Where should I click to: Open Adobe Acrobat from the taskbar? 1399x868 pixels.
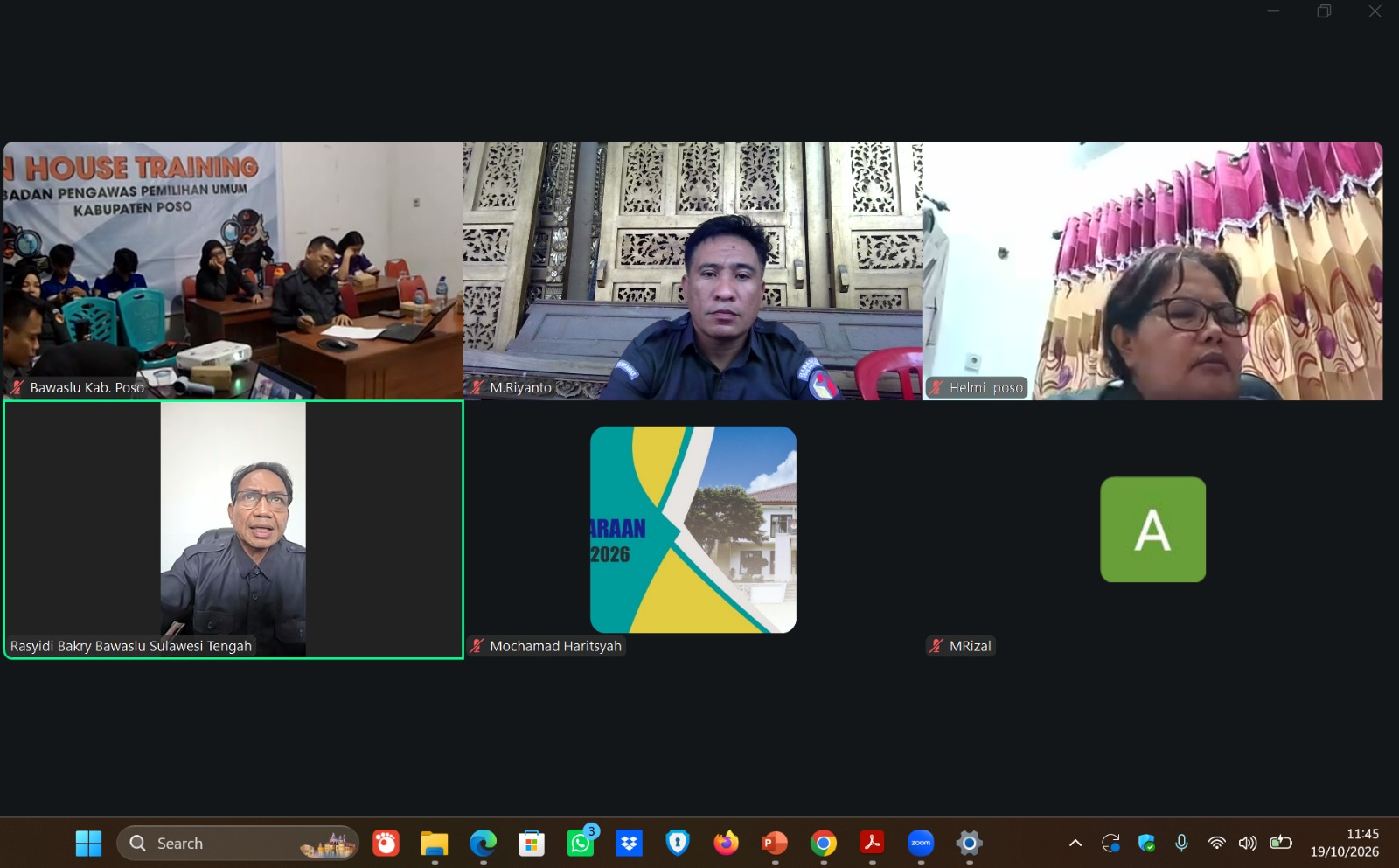(872, 844)
